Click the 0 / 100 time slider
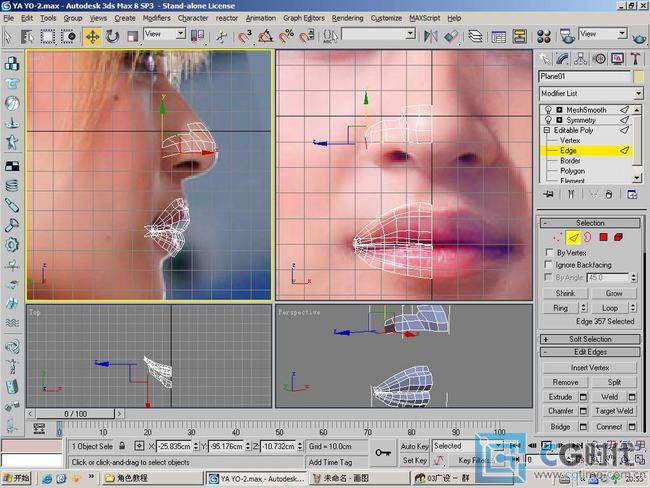The image size is (650, 488). pyautogui.click(x=75, y=414)
